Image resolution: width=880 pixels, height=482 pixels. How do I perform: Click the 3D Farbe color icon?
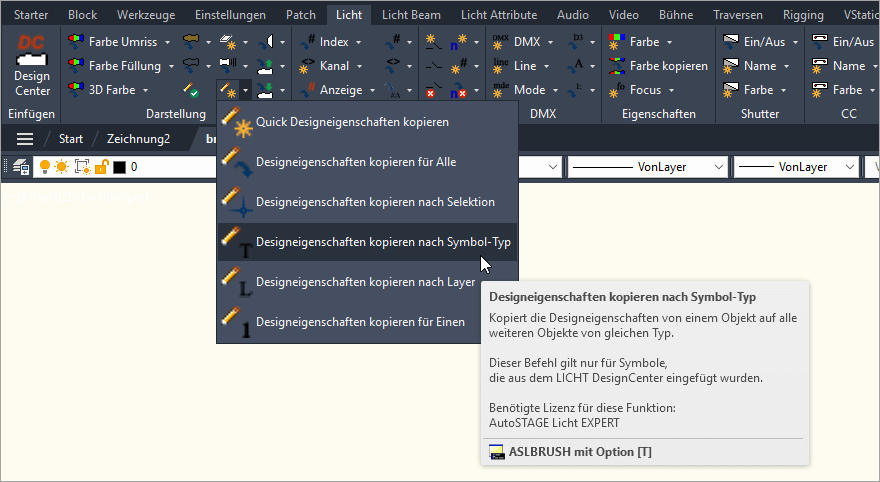[x=76, y=90]
